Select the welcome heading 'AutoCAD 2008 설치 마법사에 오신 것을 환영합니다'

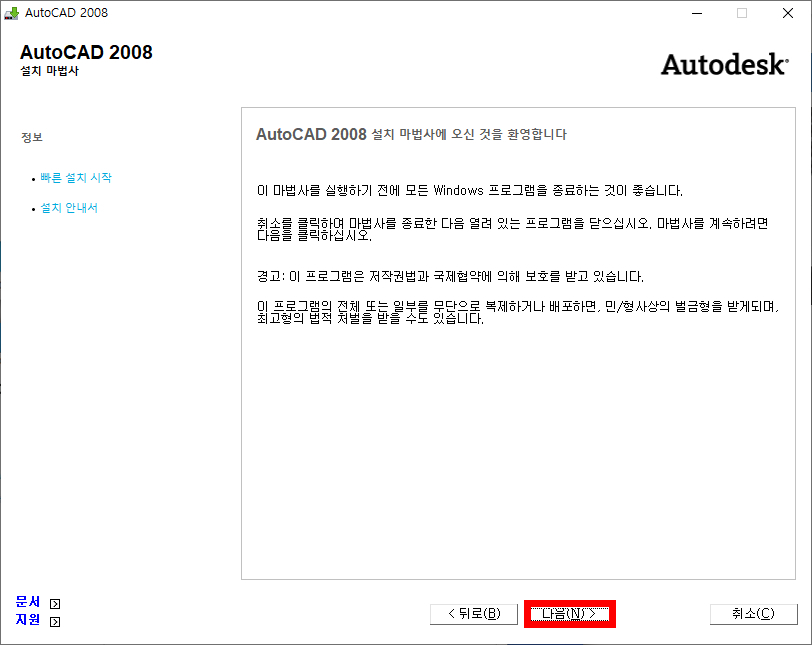tap(411, 135)
